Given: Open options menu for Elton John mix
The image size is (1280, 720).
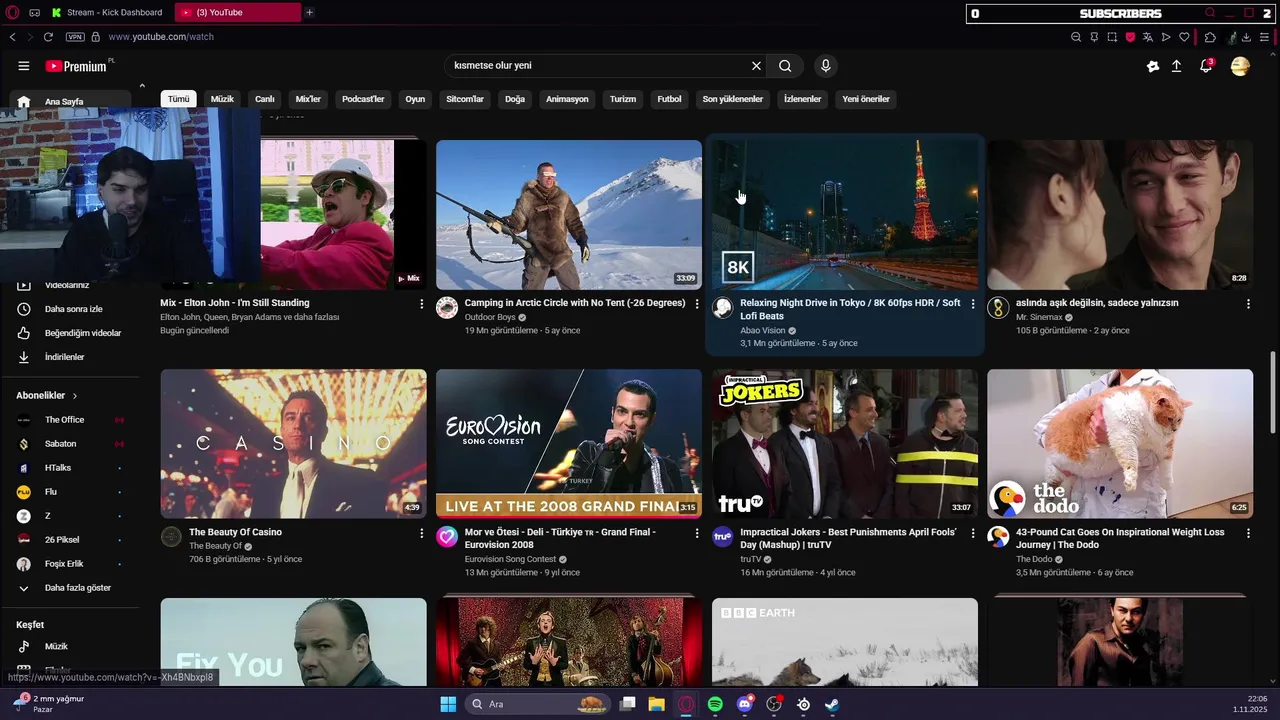Looking at the screenshot, I should (421, 304).
